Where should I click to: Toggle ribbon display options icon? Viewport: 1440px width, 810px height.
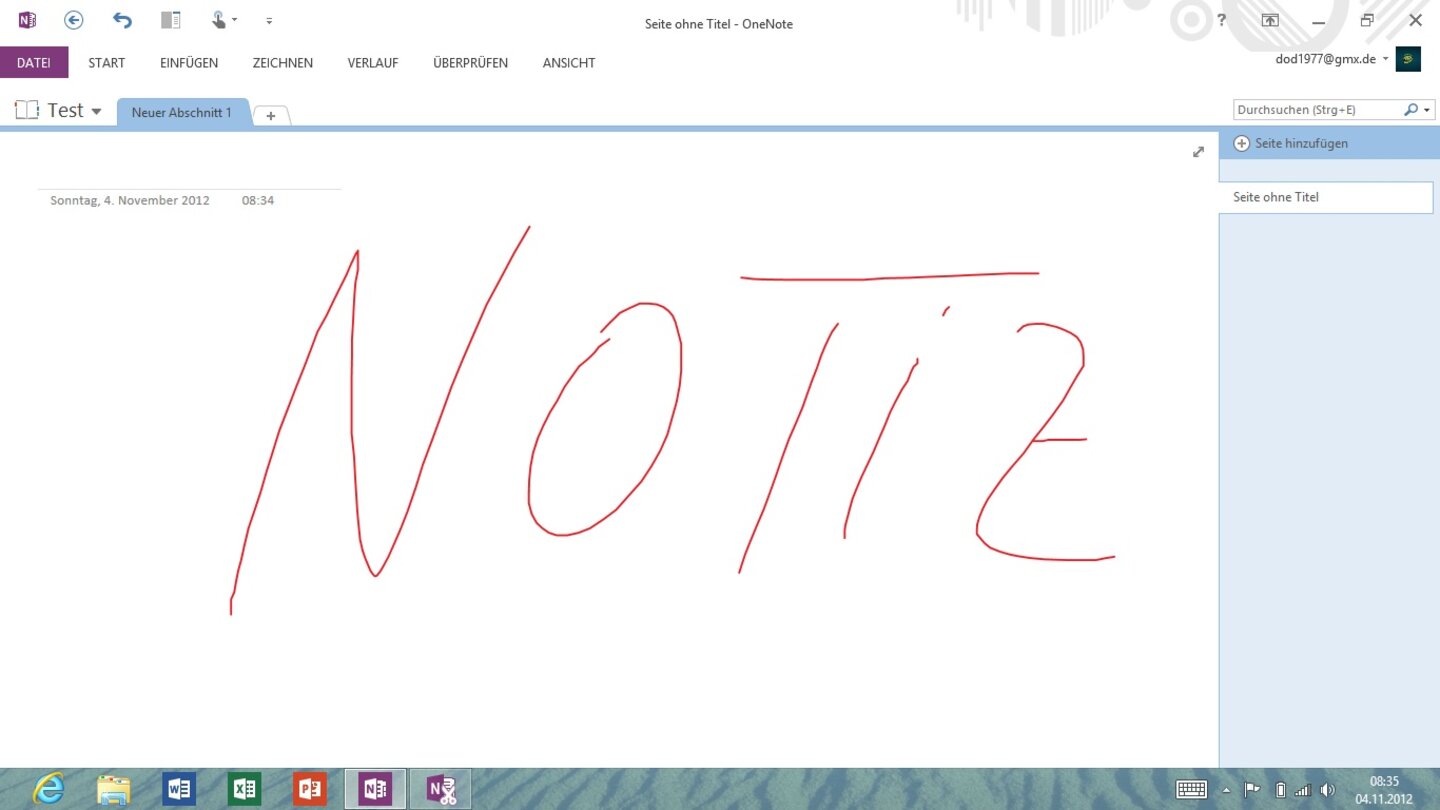[1270, 20]
